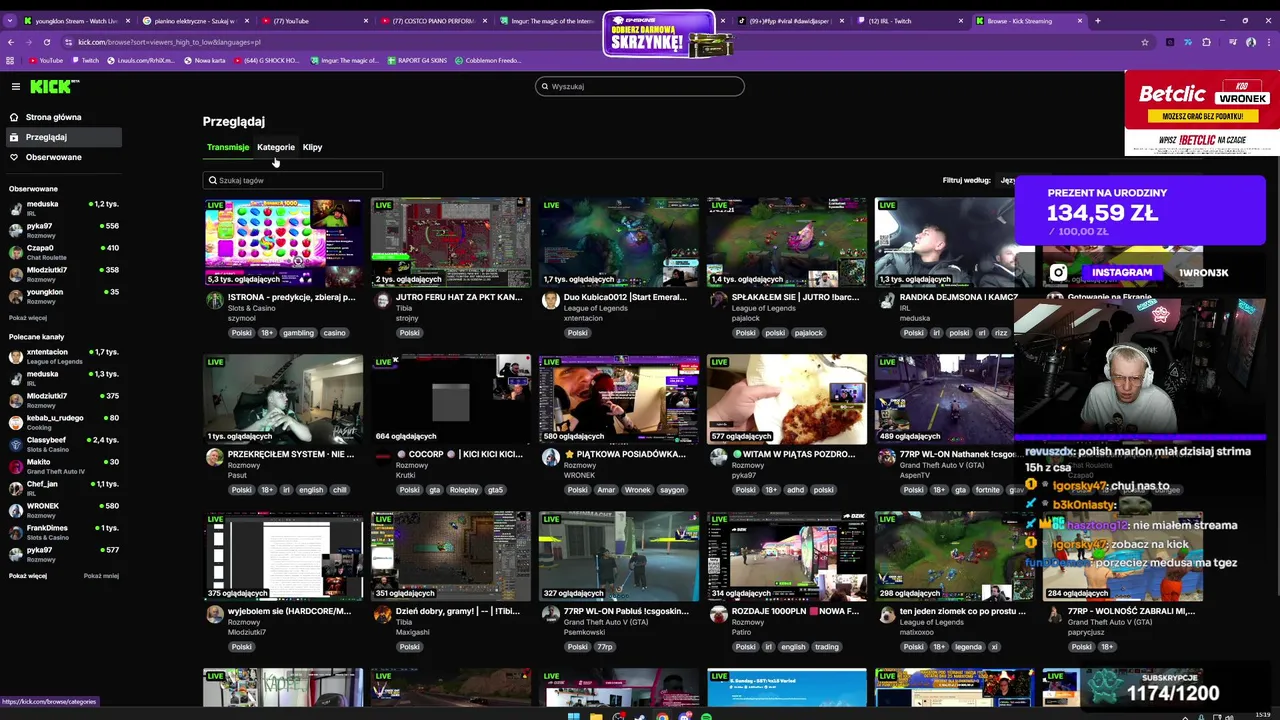Open kebab_u_rudego in recommended channels
1280x720 pixels.
pos(64,422)
